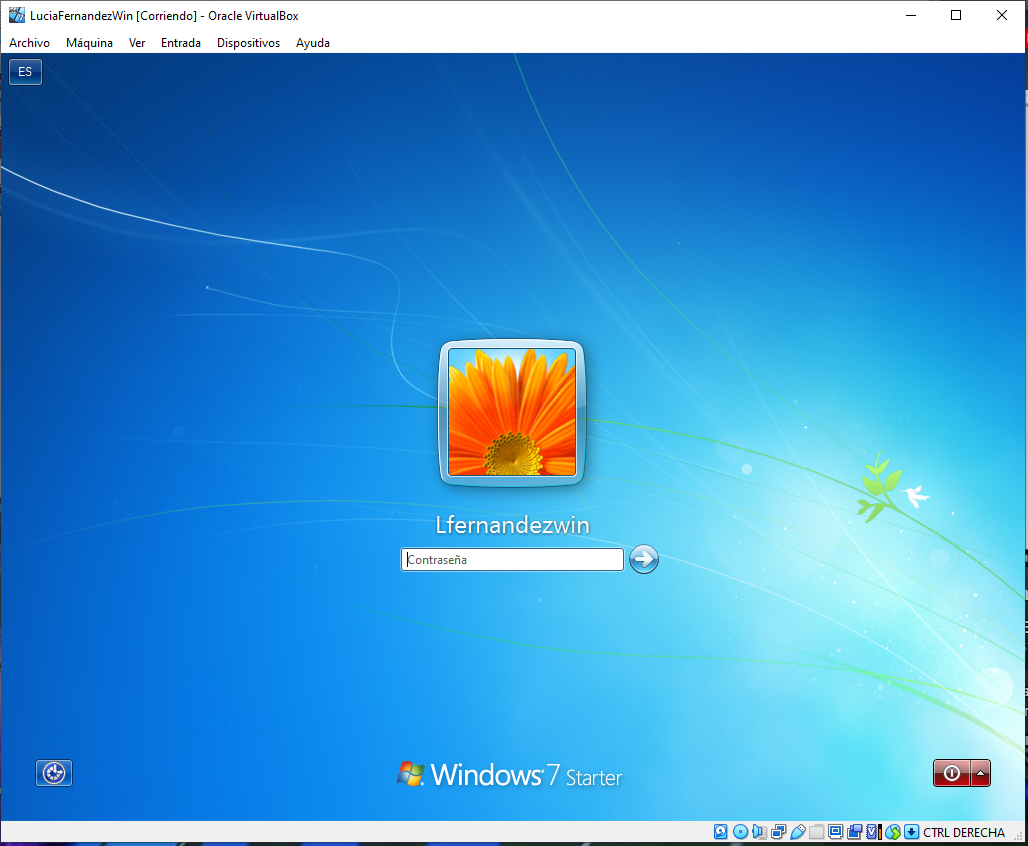Image resolution: width=1028 pixels, height=846 pixels.
Task: Click the hard disk activity status icon
Action: (720, 832)
